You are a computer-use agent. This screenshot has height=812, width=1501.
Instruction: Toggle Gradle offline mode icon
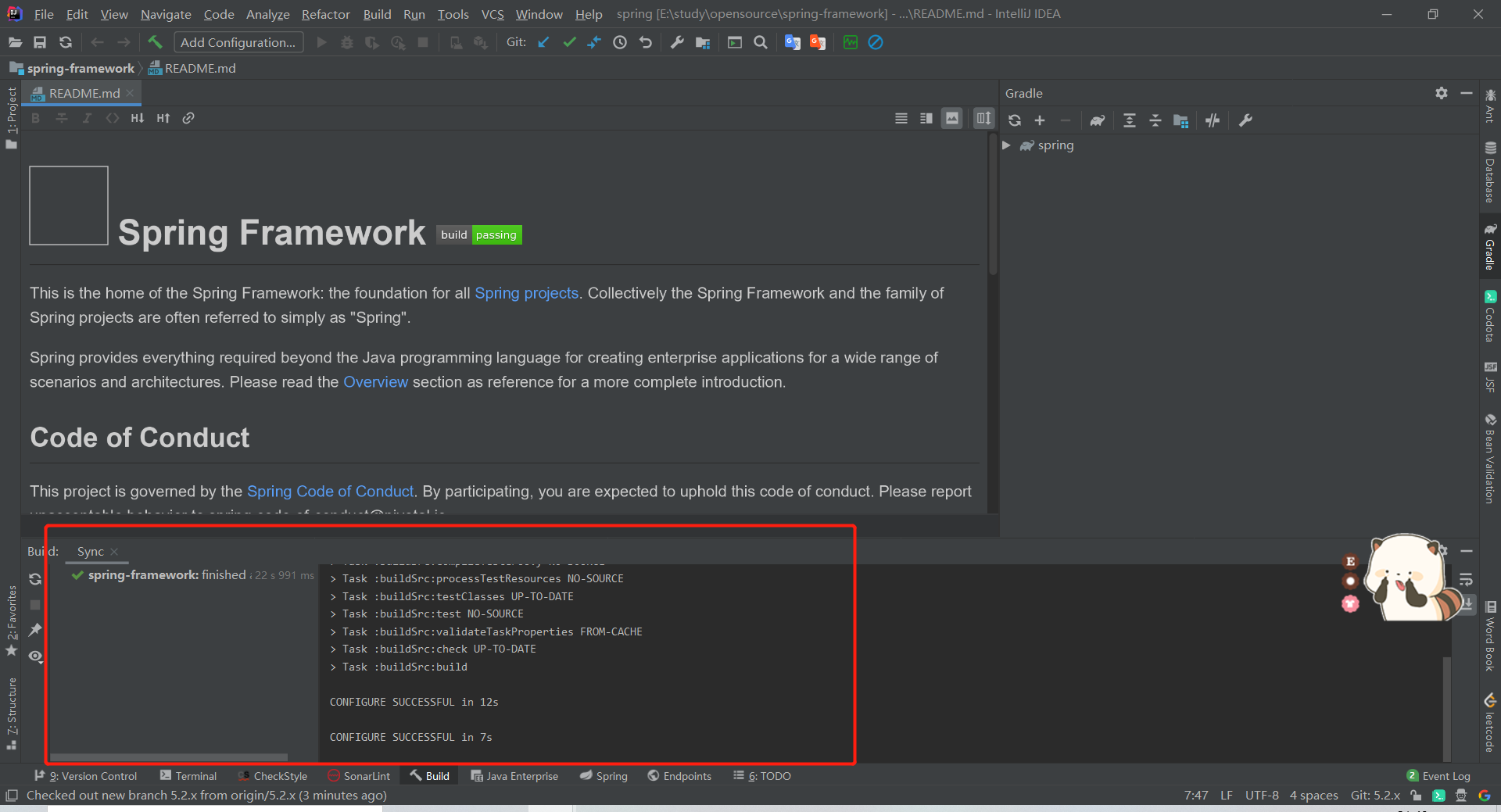tap(1213, 120)
